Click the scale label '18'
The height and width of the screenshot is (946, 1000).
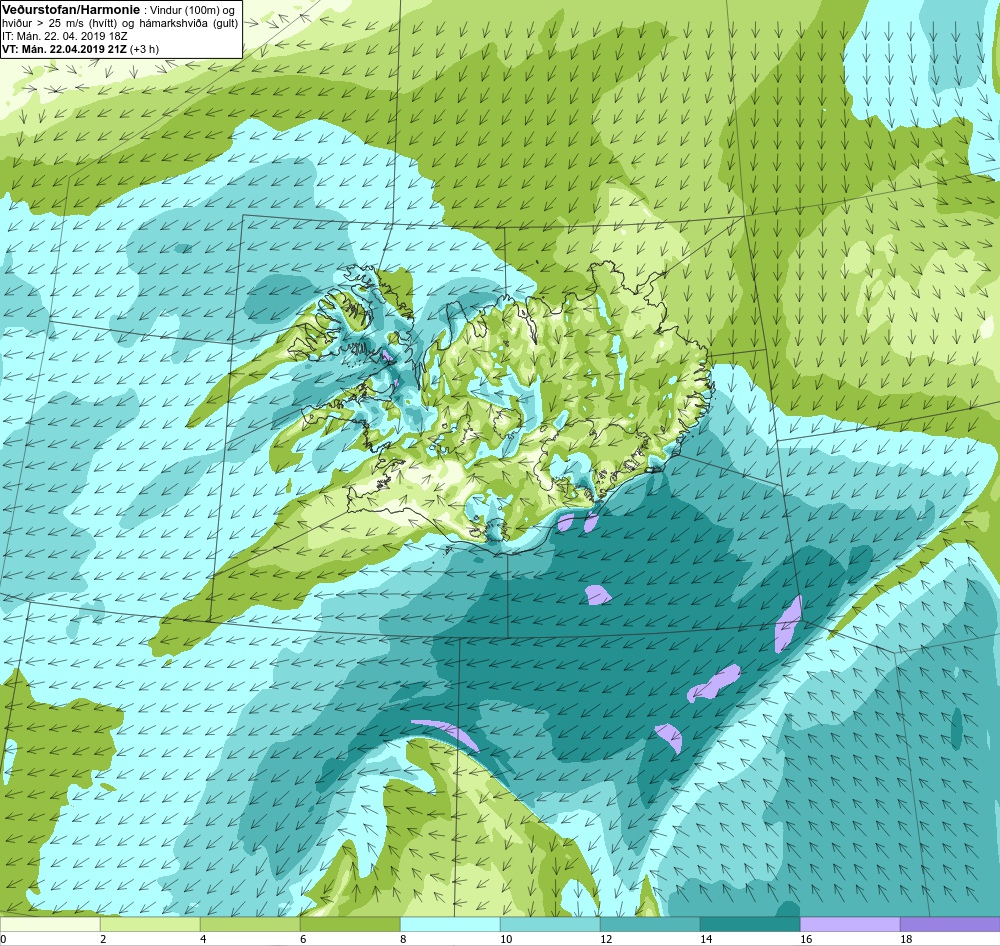pyautogui.click(x=906, y=939)
